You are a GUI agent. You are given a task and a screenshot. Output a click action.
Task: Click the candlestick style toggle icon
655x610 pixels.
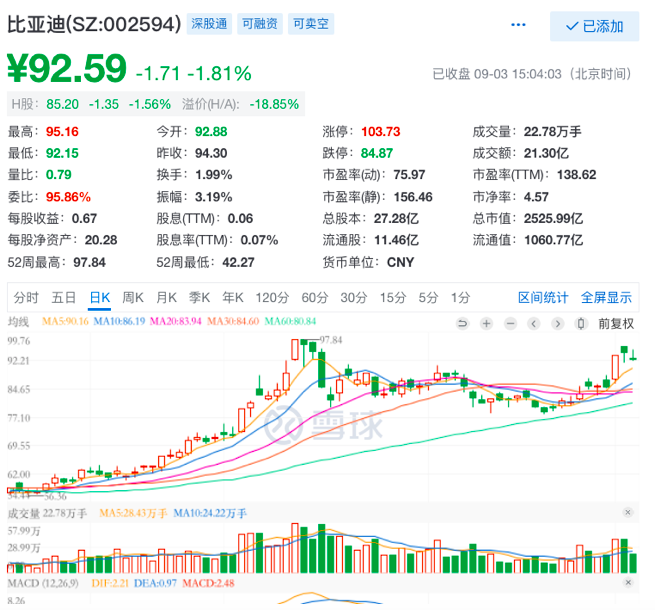(x=581, y=323)
